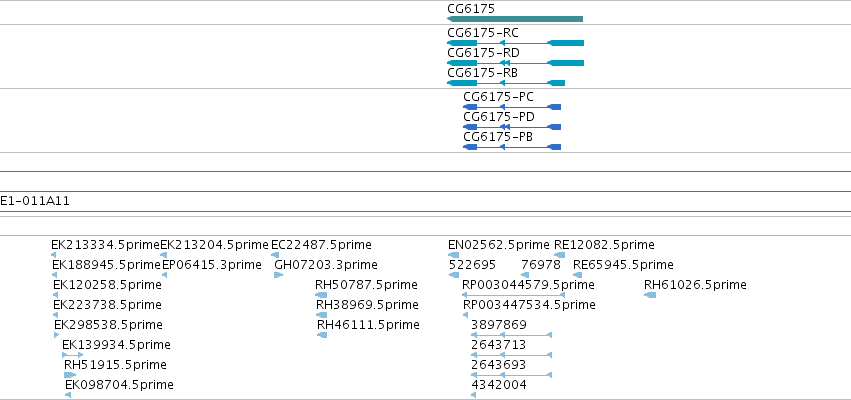This screenshot has width=851, height=400.
Task: Select EK098704.5prime EST label
Action: click(119, 385)
